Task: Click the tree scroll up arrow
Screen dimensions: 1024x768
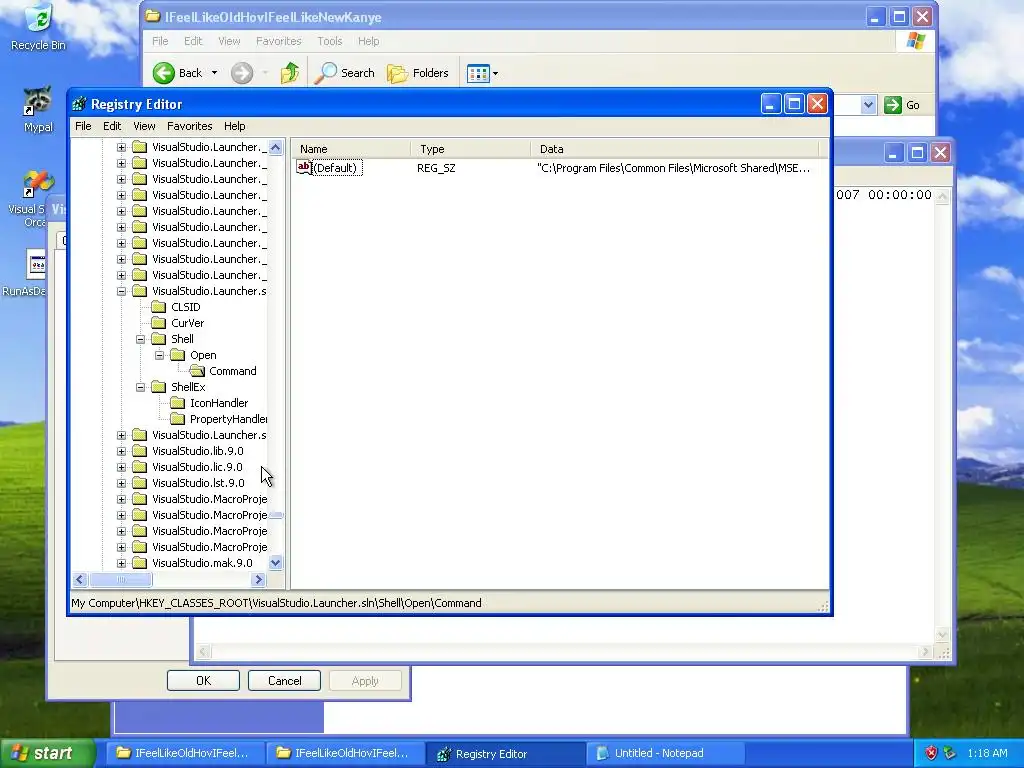Action: click(x=276, y=148)
